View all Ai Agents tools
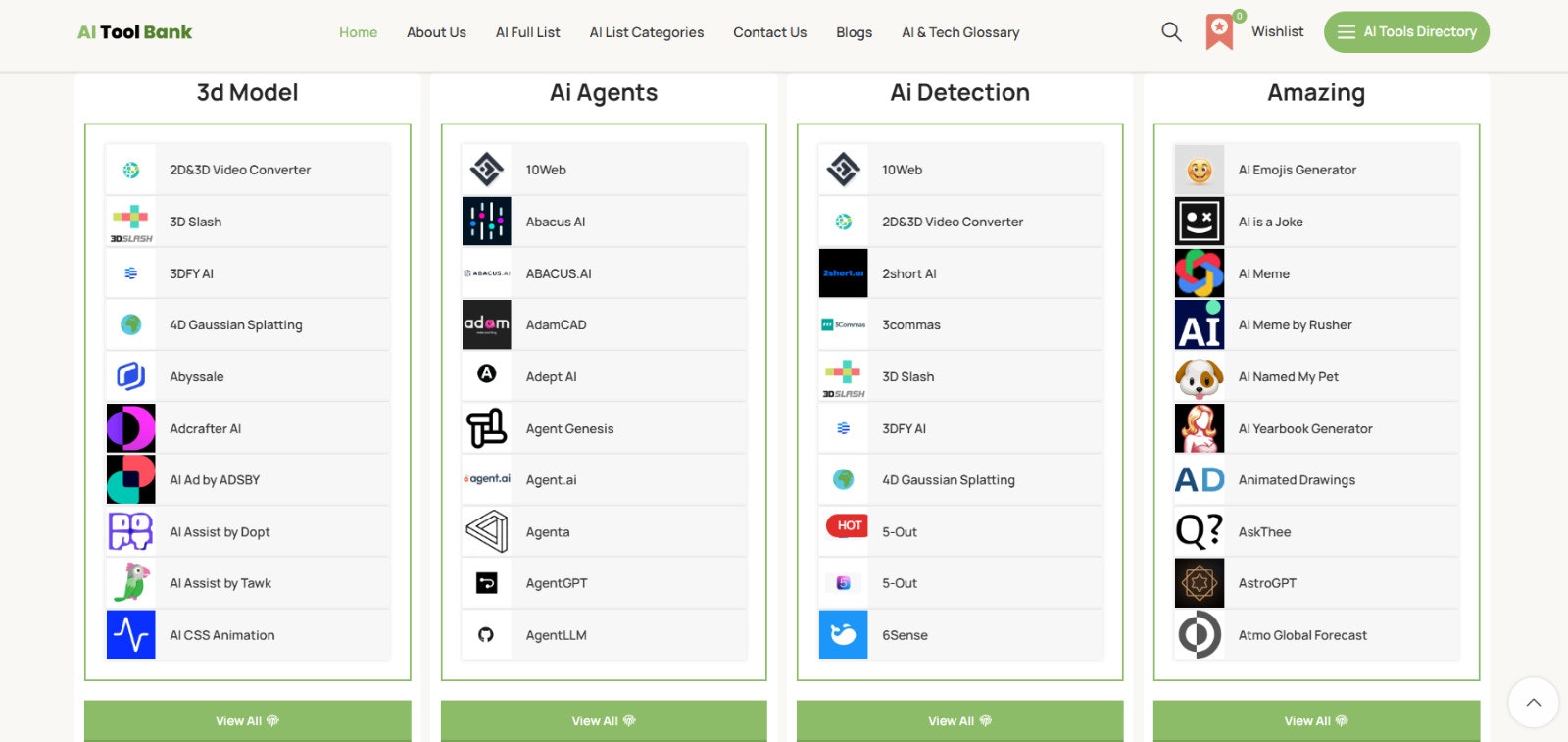 coord(604,720)
